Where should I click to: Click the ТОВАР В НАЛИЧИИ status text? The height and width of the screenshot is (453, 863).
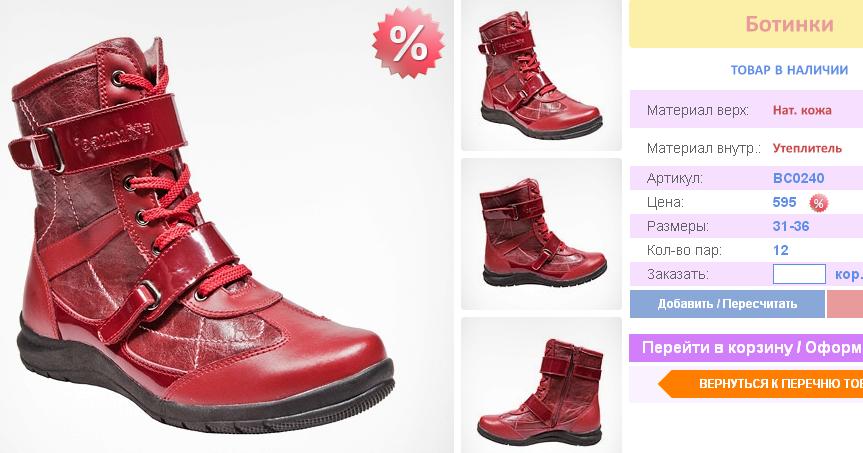point(789,70)
